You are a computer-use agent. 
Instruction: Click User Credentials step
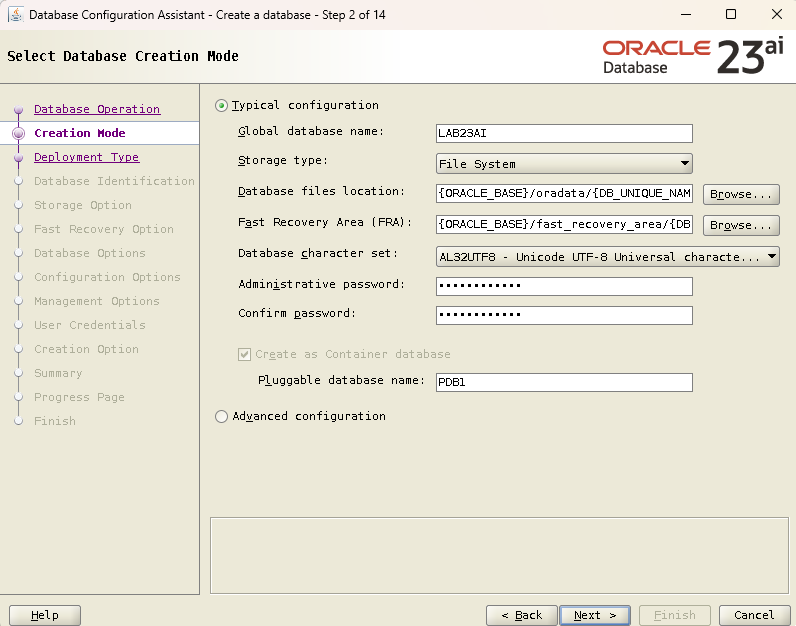[x=90, y=325]
